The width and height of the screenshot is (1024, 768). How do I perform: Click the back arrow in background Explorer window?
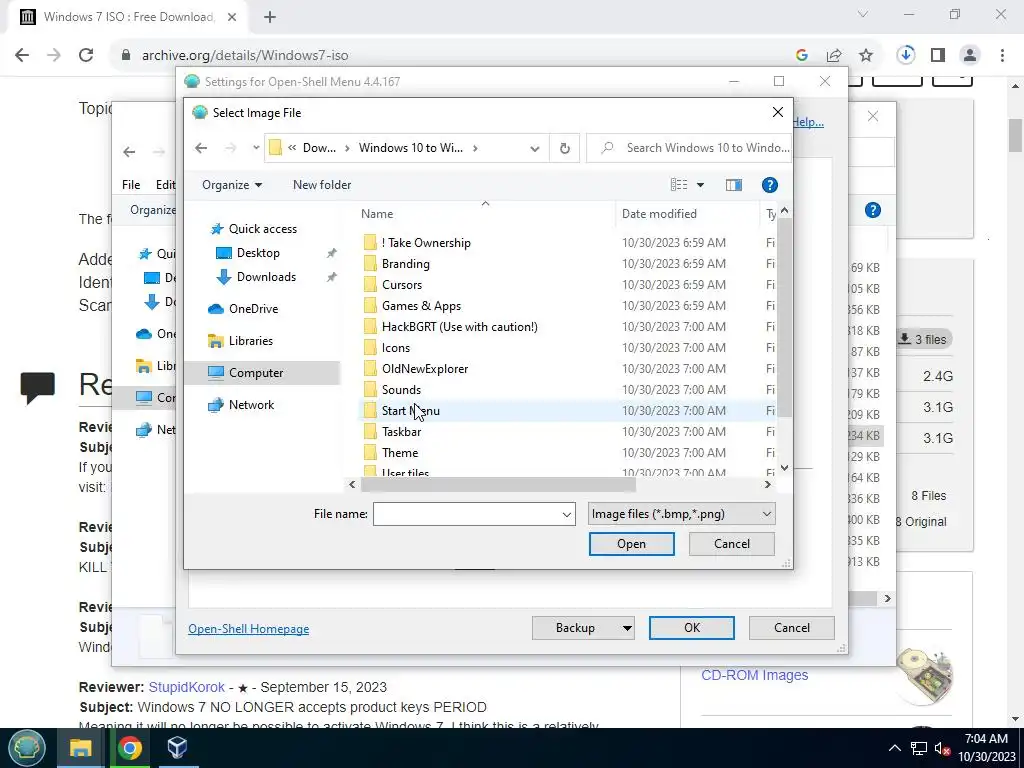pyautogui.click(x=129, y=152)
